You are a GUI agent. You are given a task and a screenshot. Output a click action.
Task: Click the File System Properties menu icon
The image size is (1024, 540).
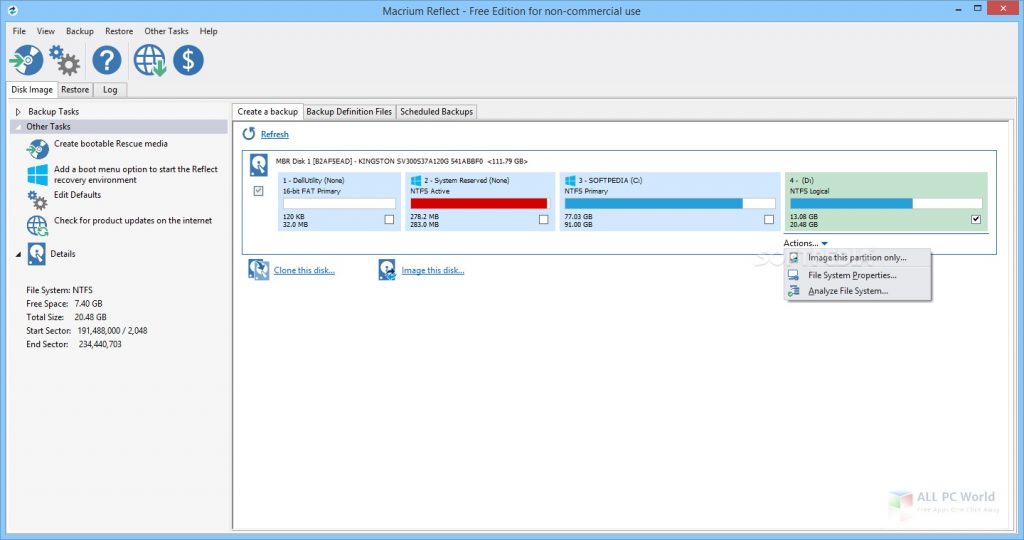[x=793, y=276]
